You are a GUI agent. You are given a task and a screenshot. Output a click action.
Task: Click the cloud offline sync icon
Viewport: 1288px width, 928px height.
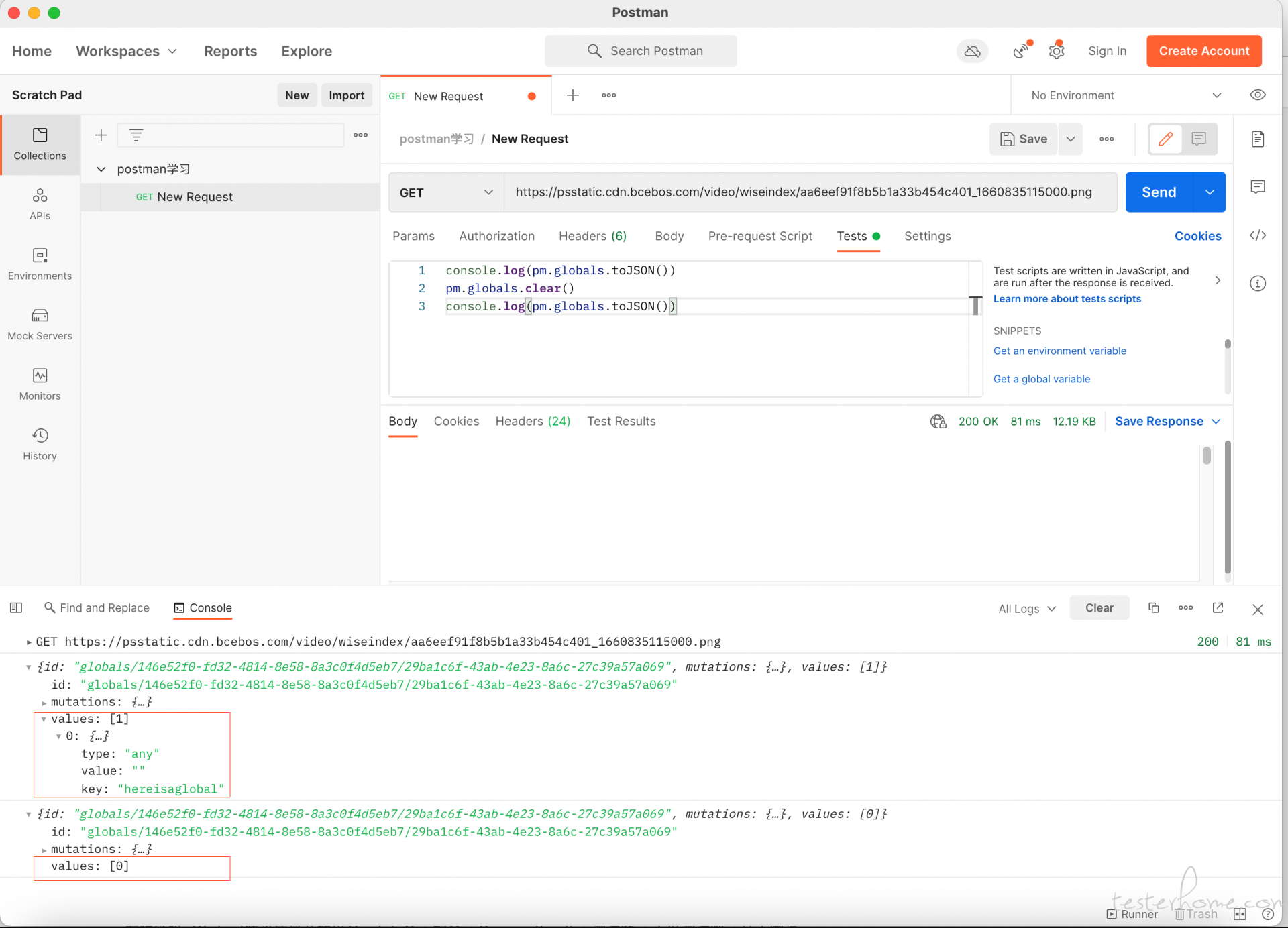tap(972, 51)
